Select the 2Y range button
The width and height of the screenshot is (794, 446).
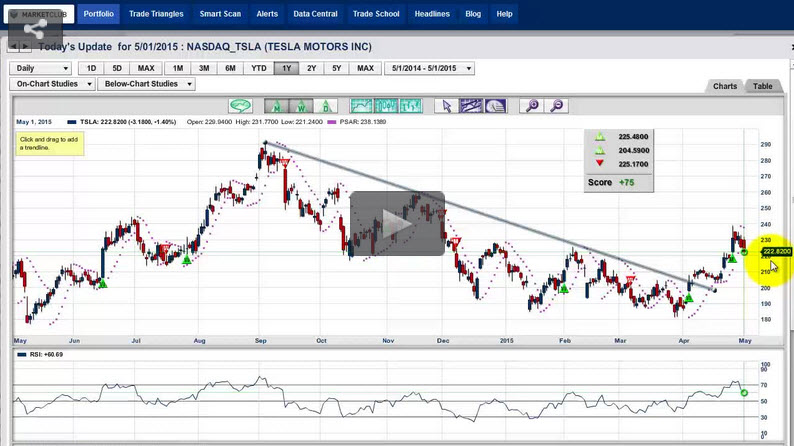[311, 68]
